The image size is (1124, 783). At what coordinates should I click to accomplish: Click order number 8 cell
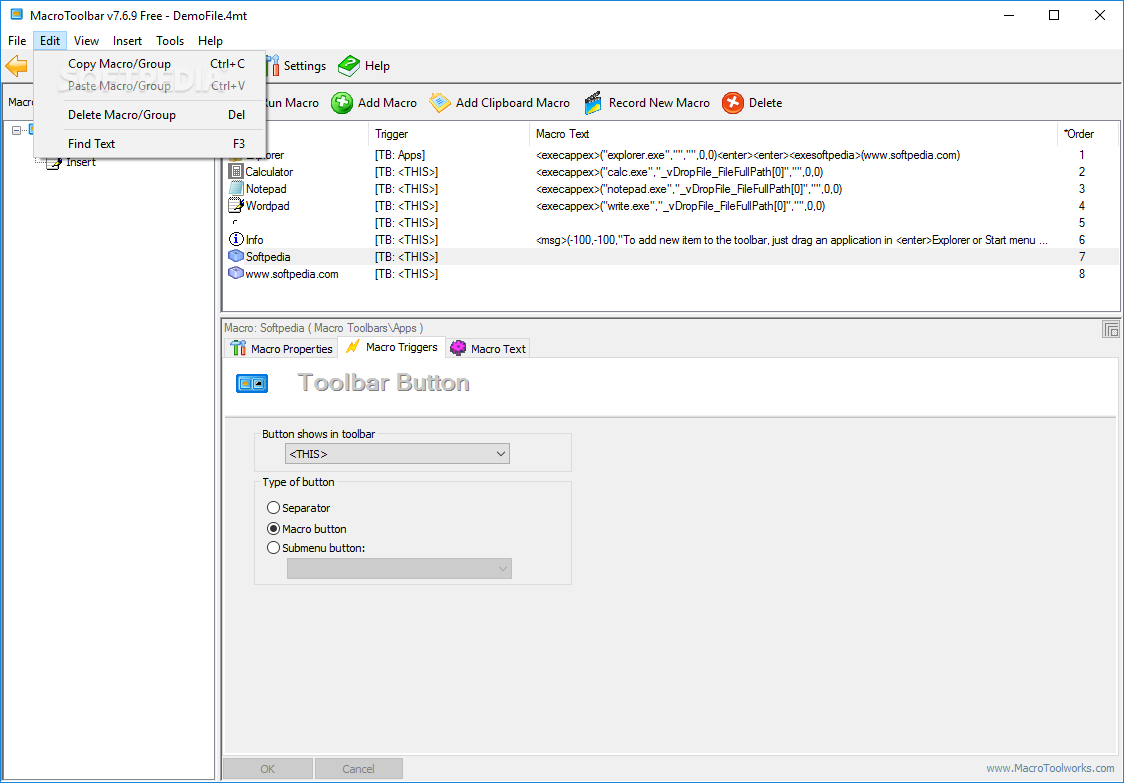click(1082, 274)
